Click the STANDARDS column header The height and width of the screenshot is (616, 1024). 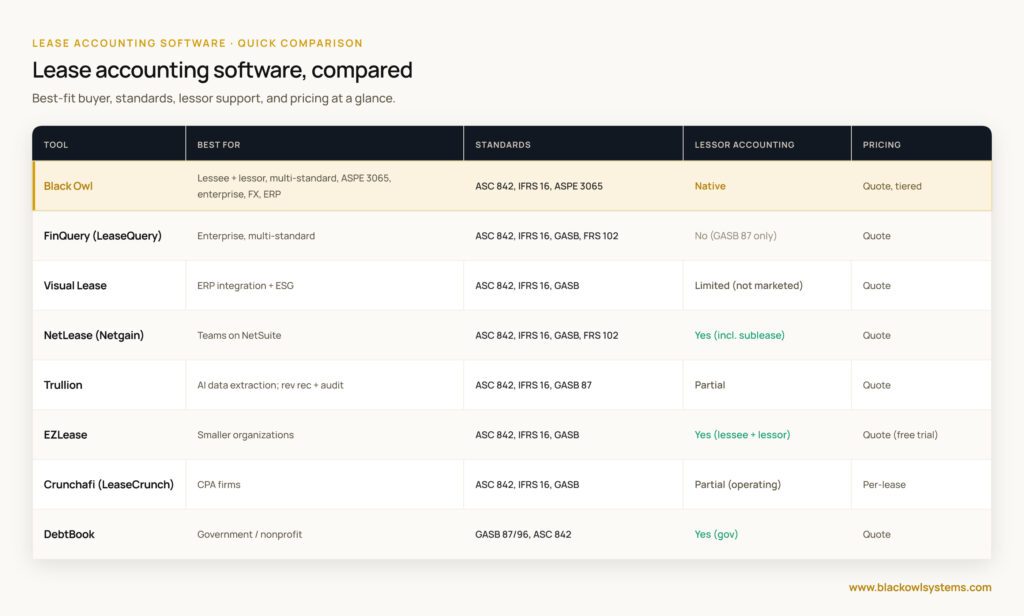[503, 145]
